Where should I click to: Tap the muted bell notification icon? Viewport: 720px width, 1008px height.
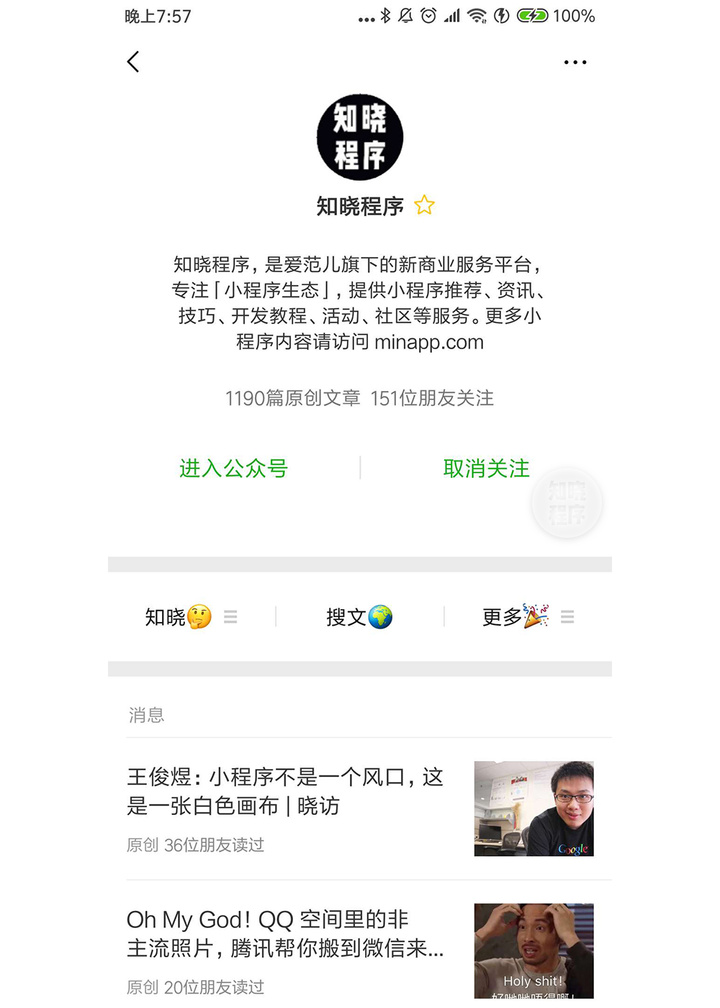coord(406,15)
